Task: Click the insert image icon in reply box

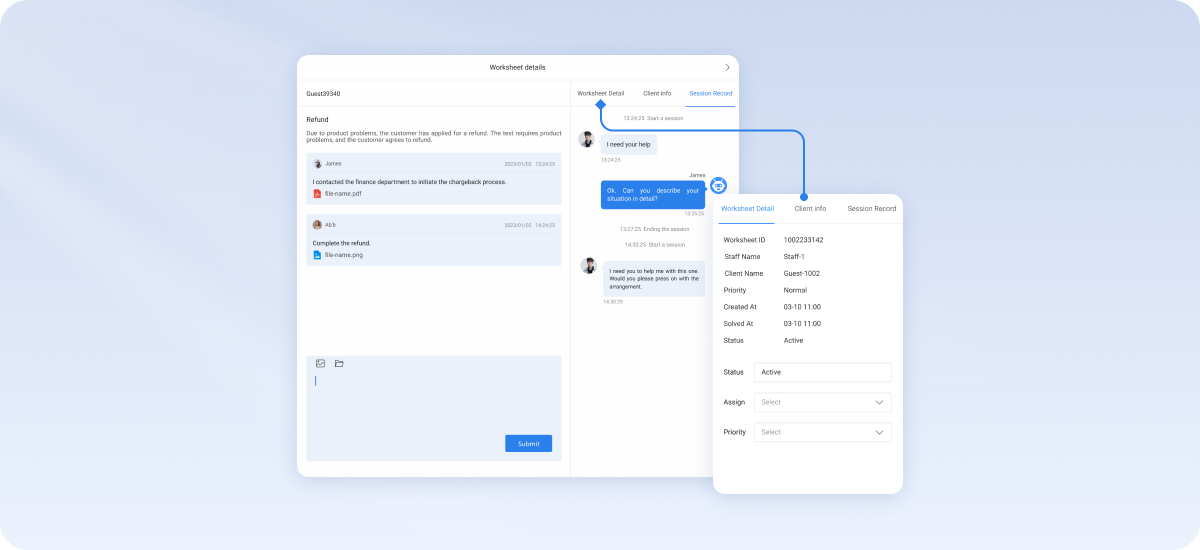Action: pyautogui.click(x=320, y=363)
